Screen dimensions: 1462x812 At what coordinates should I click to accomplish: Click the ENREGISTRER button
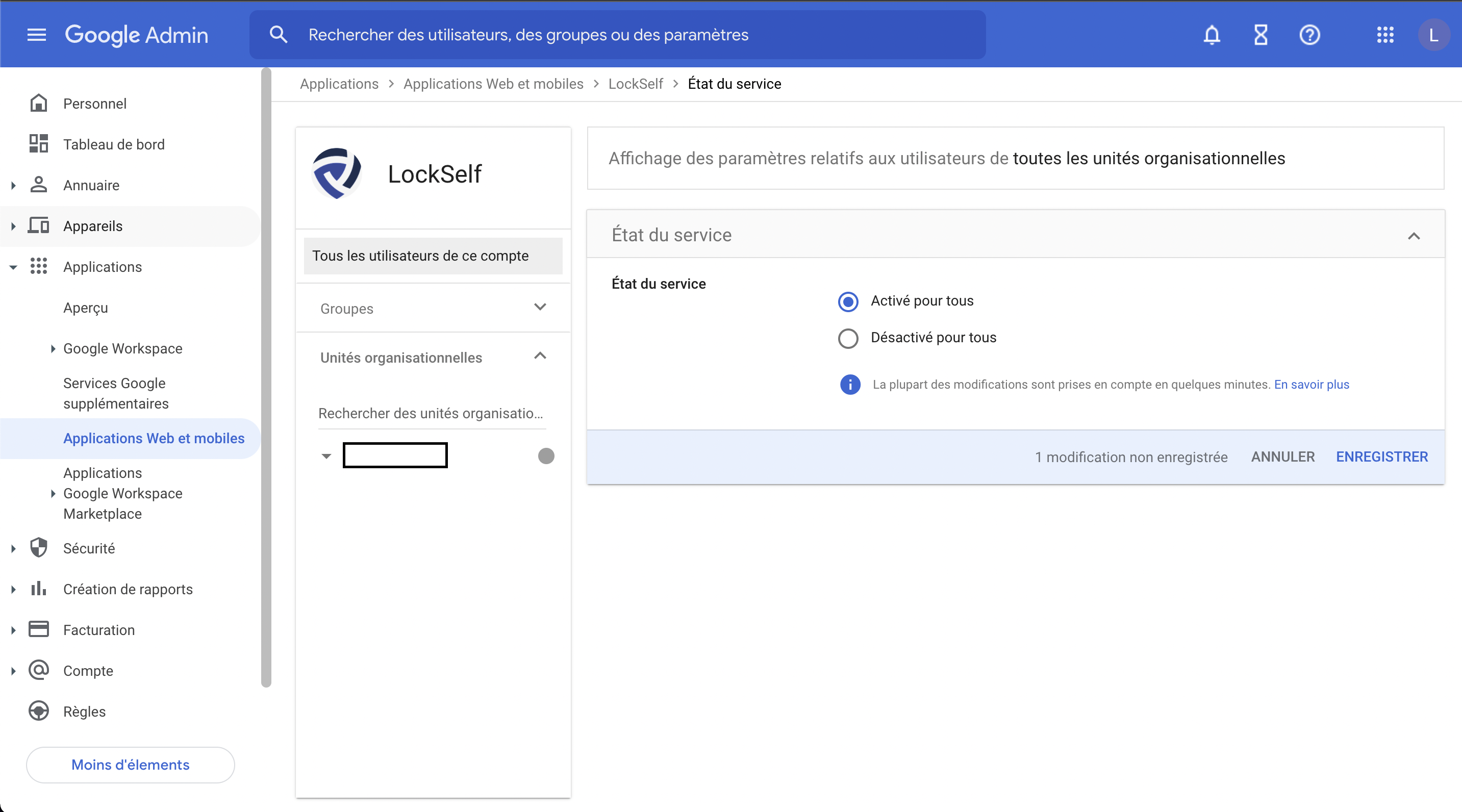click(x=1382, y=456)
